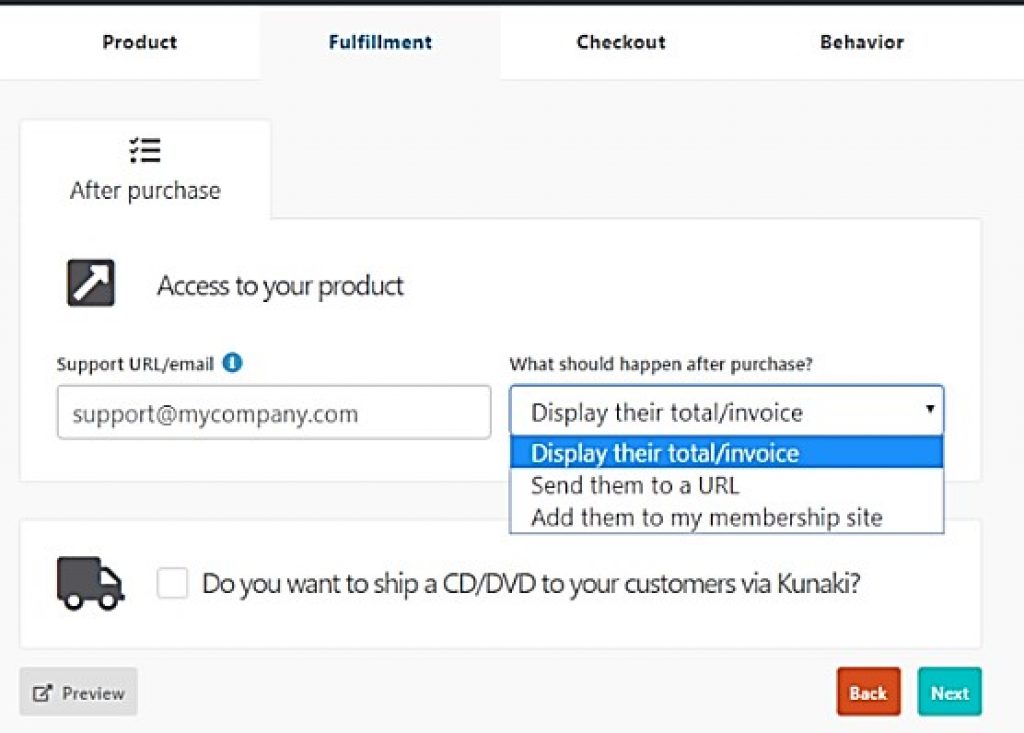Click the After purchase checklist icon
The width and height of the screenshot is (1024, 733).
pyautogui.click(x=145, y=151)
